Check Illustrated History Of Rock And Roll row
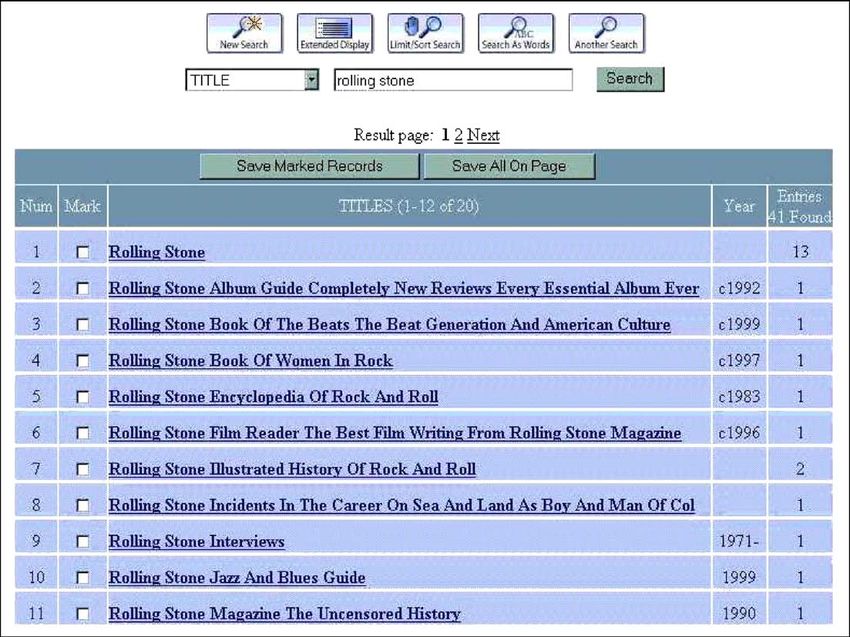The width and height of the screenshot is (850, 637). coord(83,469)
